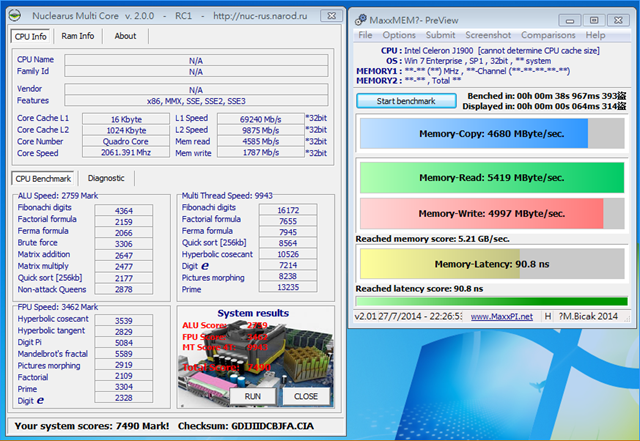
Task: Click the v2.01 version in status bar
Action: 365,316
